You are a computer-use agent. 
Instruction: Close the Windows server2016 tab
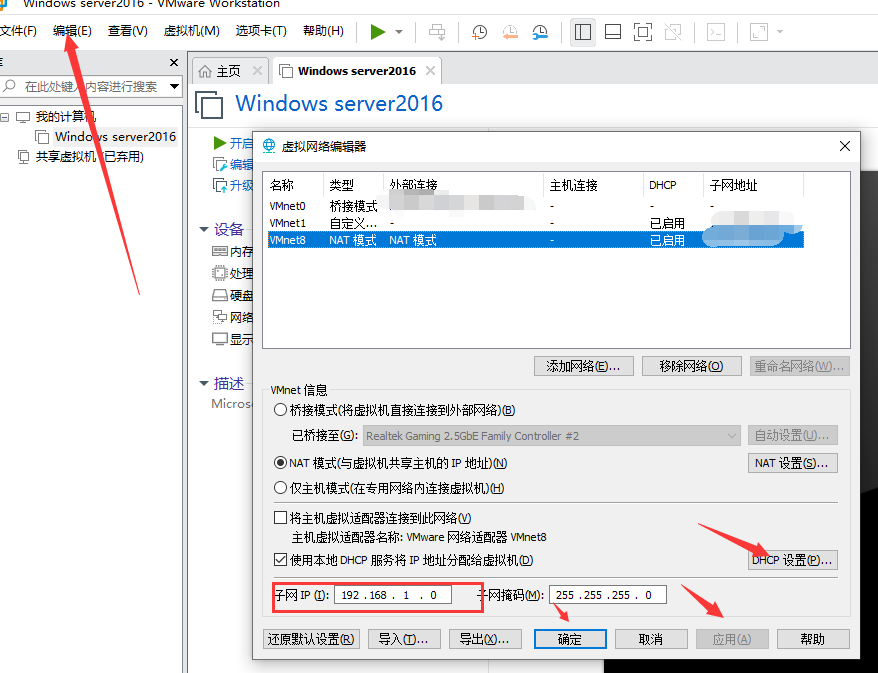pyautogui.click(x=430, y=71)
